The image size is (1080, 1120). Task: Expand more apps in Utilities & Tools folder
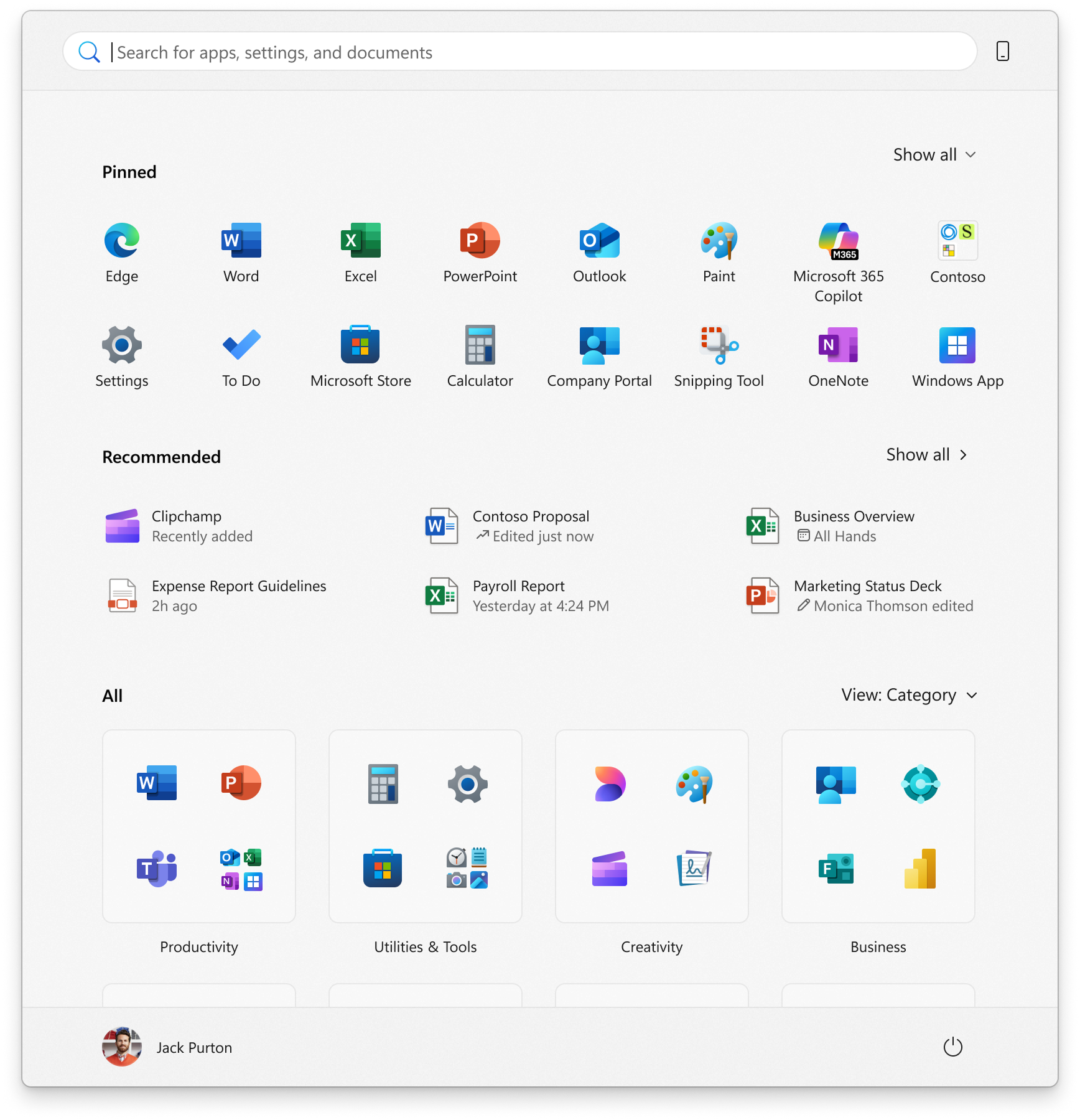point(468,868)
